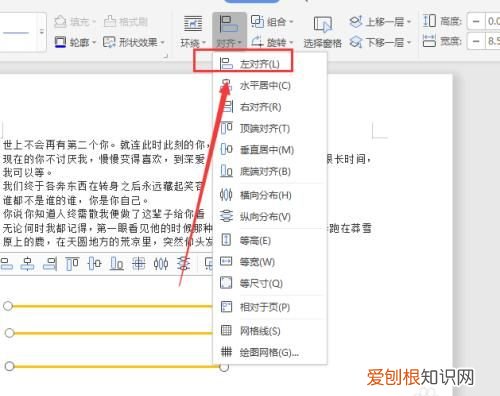Image resolution: width=500 pixels, height=396 pixels.
Task: Click text line 我可以等。
Action: pos(28,173)
